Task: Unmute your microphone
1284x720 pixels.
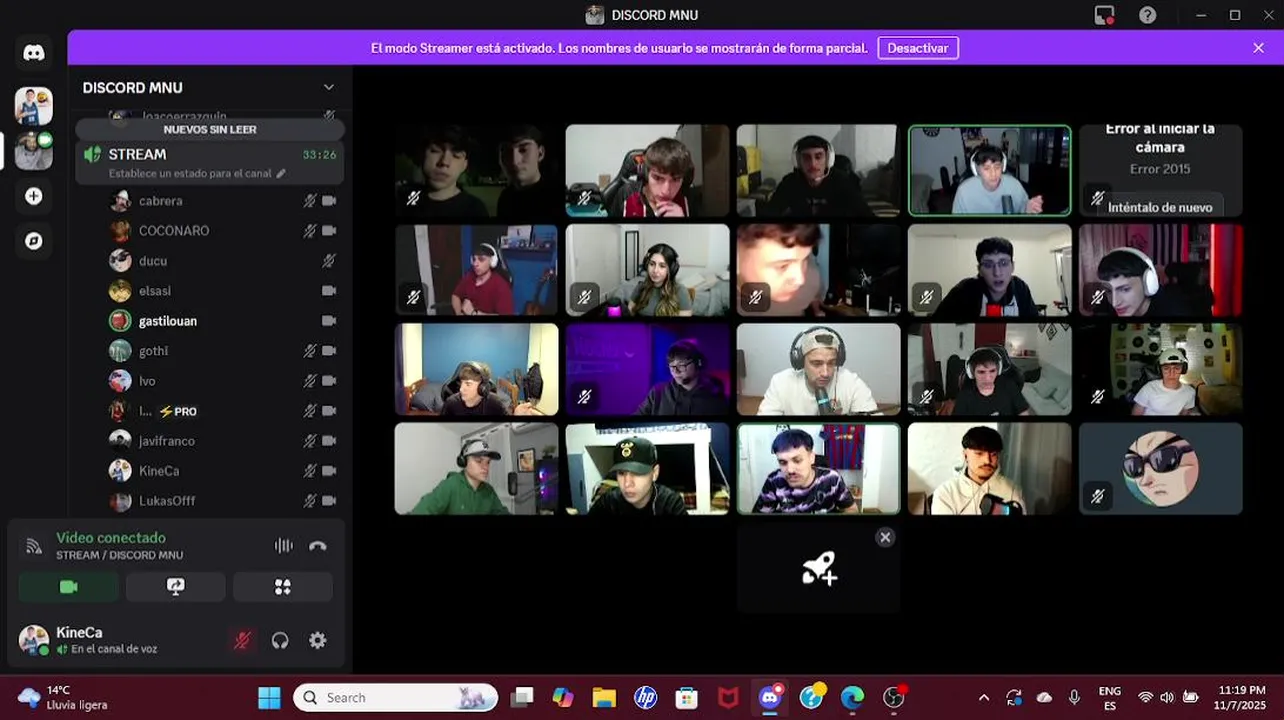Action: [x=242, y=641]
